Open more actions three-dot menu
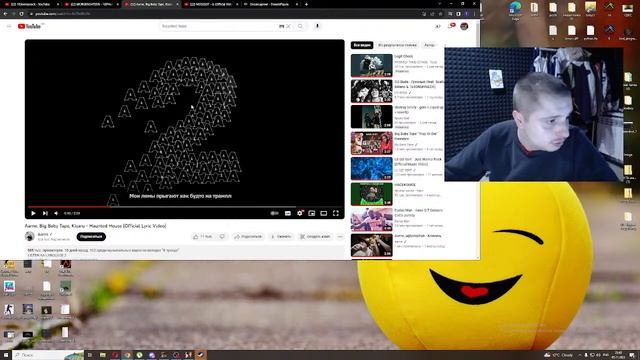640x360 pixels. [340, 237]
